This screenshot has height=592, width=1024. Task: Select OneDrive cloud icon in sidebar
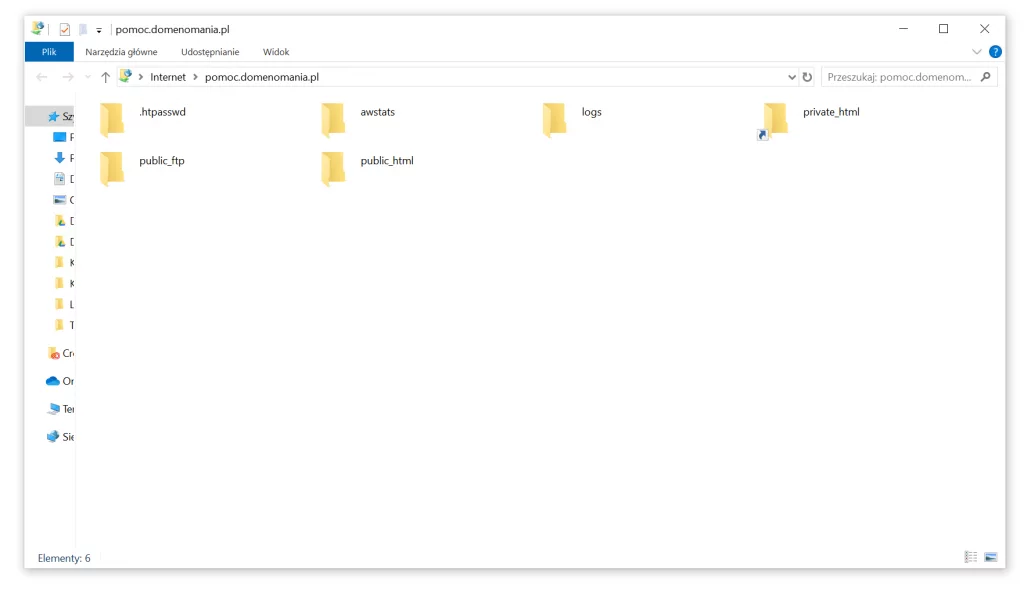[53, 381]
